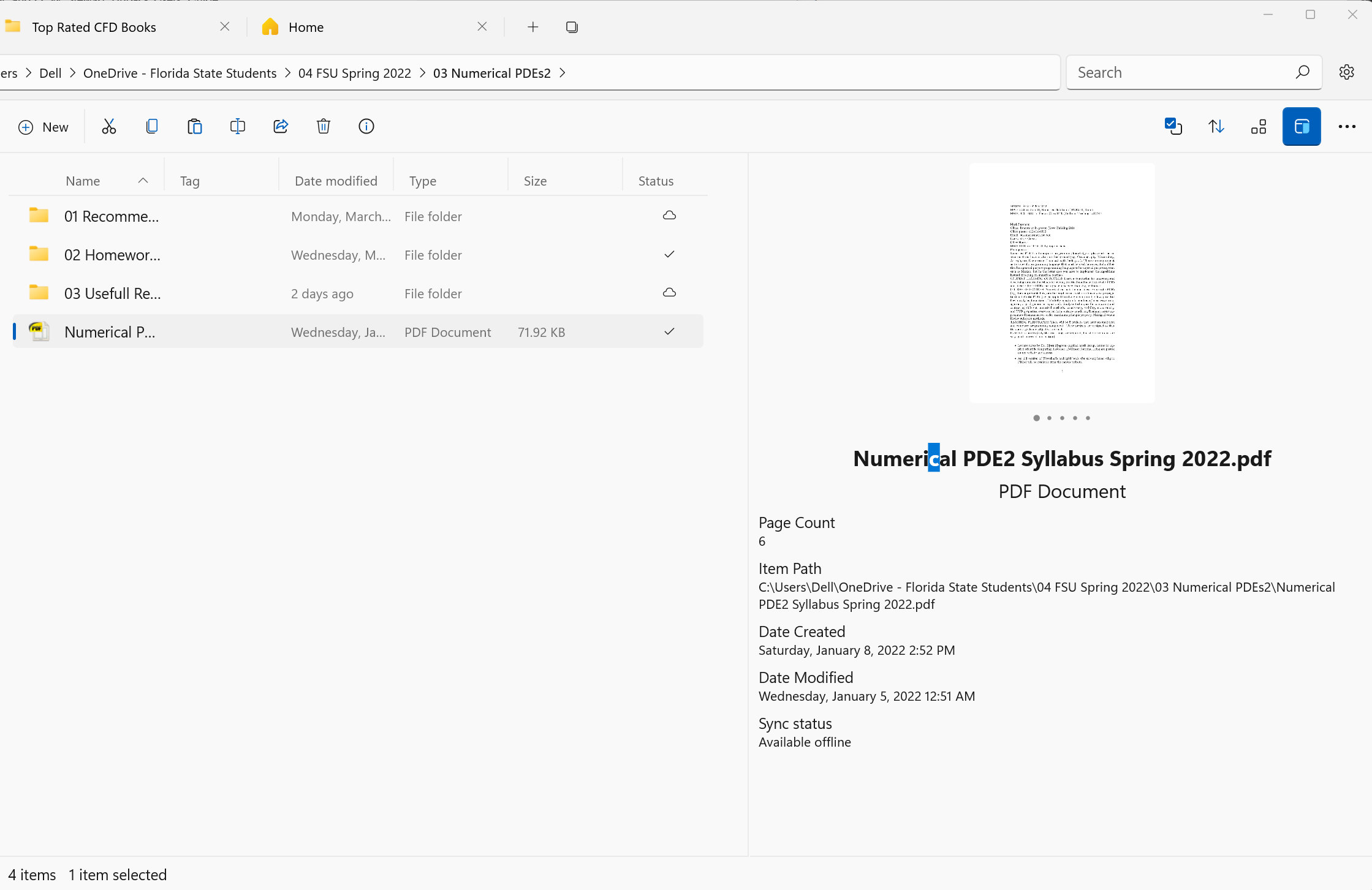Image resolution: width=1372 pixels, height=890 pixels.
Task: Select the 03 Usefull Re... folder
Action: coord(357,293)
